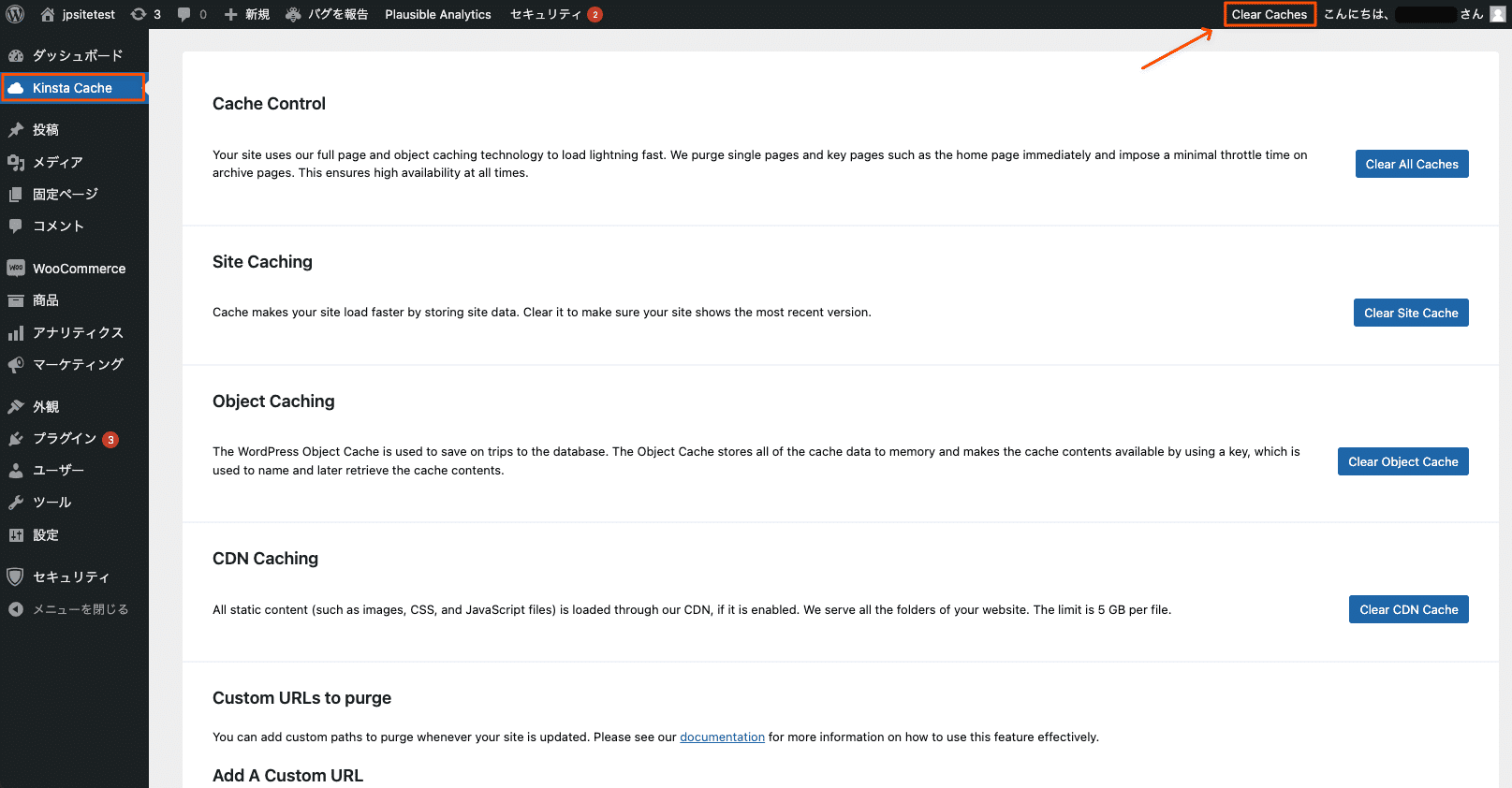1512x788 pixels.
Task: Click the Site Caching heading
Action: point(262,262)
